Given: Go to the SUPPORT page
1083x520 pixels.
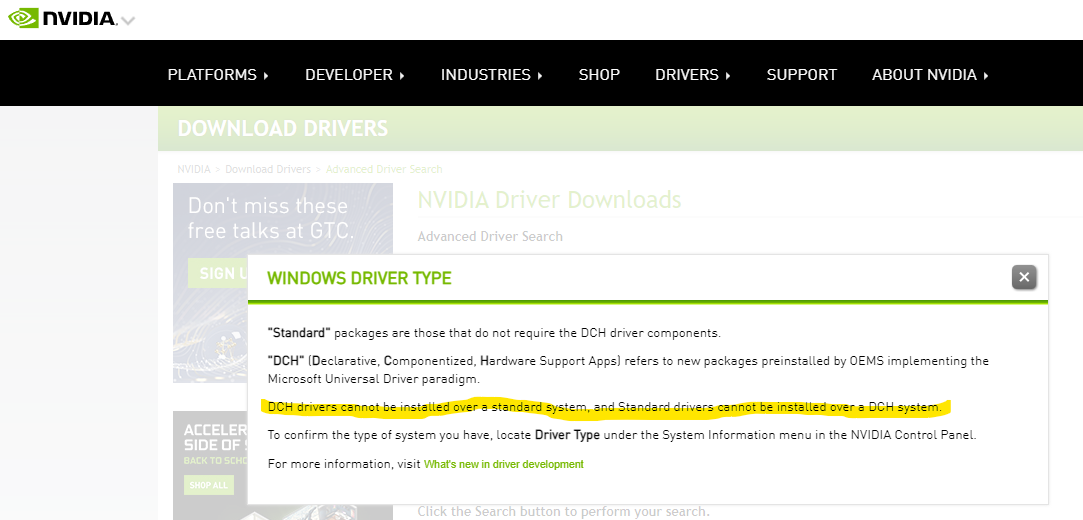Looking at the screenshot, I should pyautogui.click(x=801, y=75).
